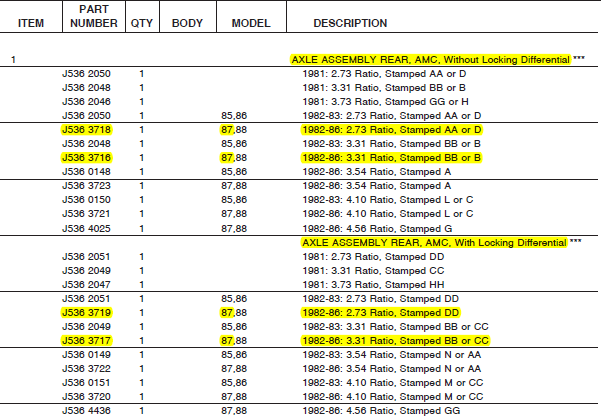The width and height of the screenshot is (601, 416).
Task: Click '1982-86: 4.10 Ratio, Stamped M or CC'
Action: point(393,396)
